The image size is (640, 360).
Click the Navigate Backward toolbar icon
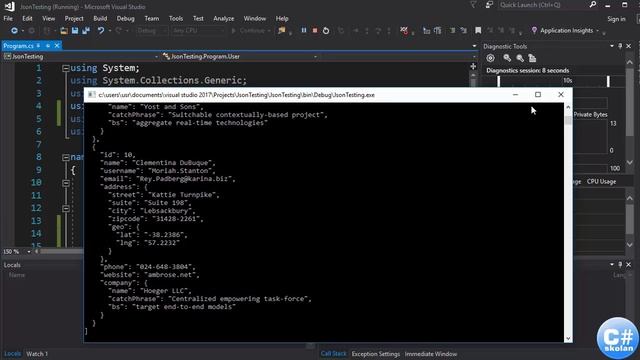[14, 31]
